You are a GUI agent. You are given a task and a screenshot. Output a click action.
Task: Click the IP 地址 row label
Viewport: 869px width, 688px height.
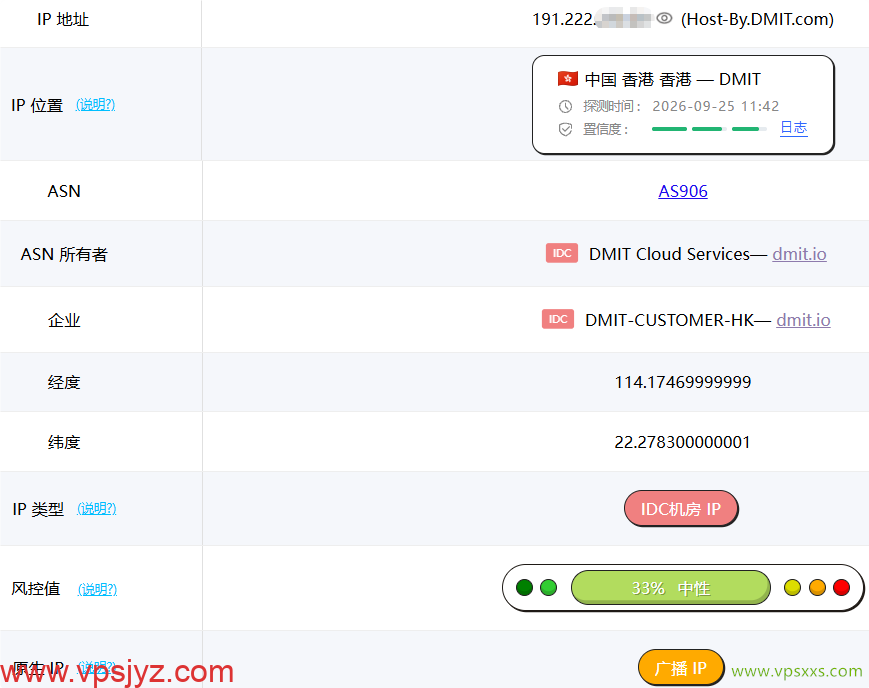coord(63,19)
